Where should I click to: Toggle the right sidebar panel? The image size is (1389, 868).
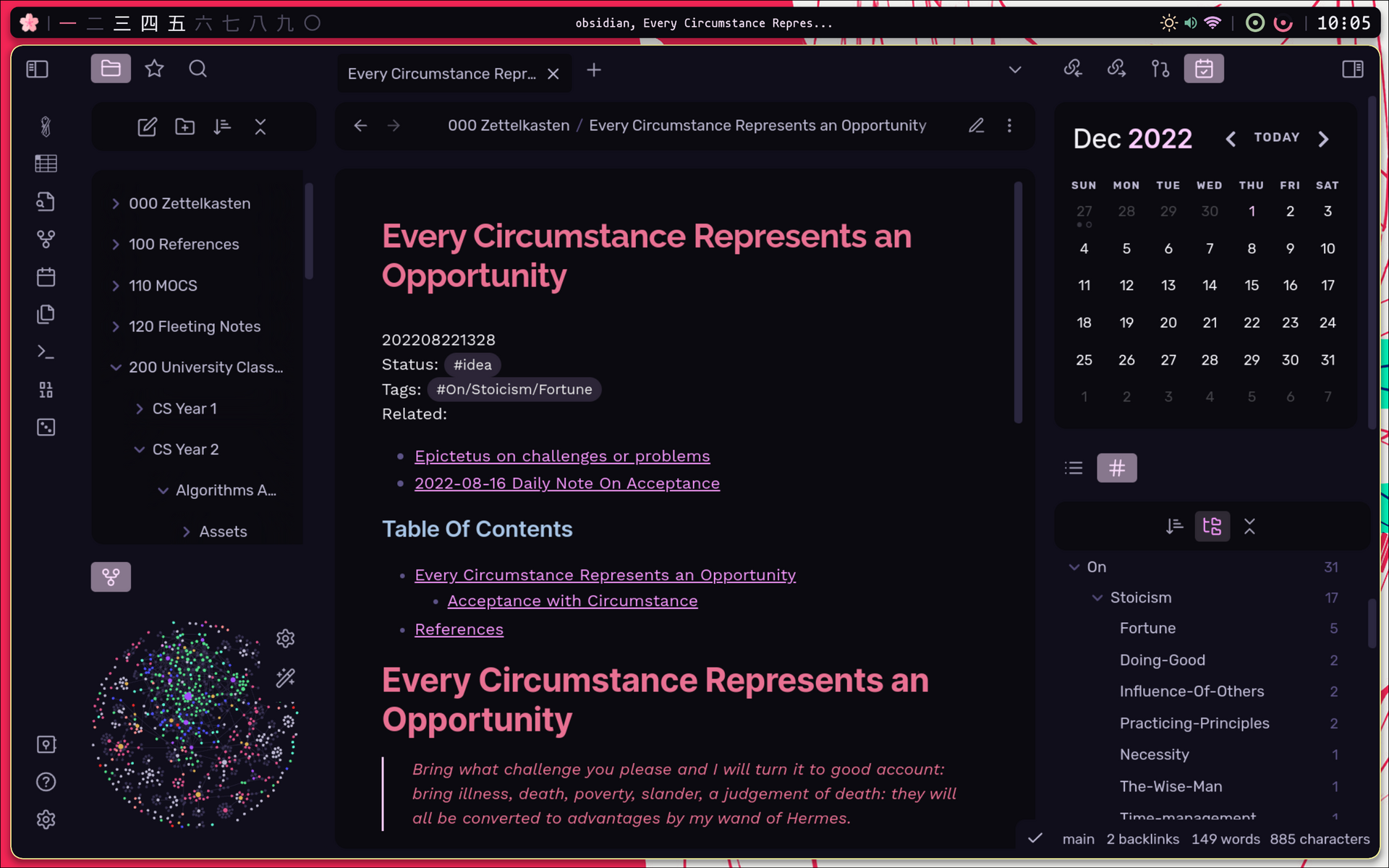point(1352,69)
